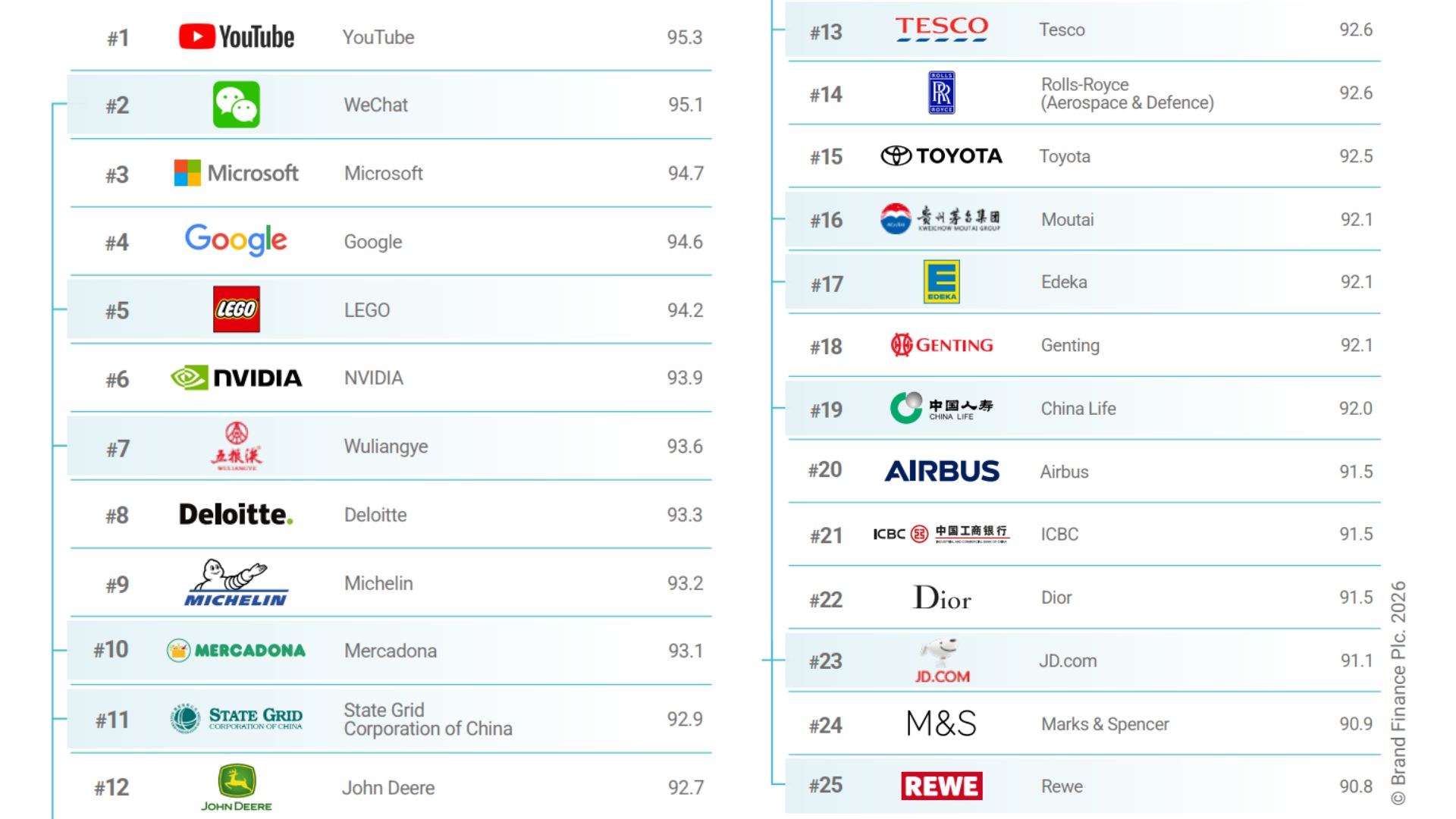
Task: Click the Deloitte brand name text
Action: (375, 515)
